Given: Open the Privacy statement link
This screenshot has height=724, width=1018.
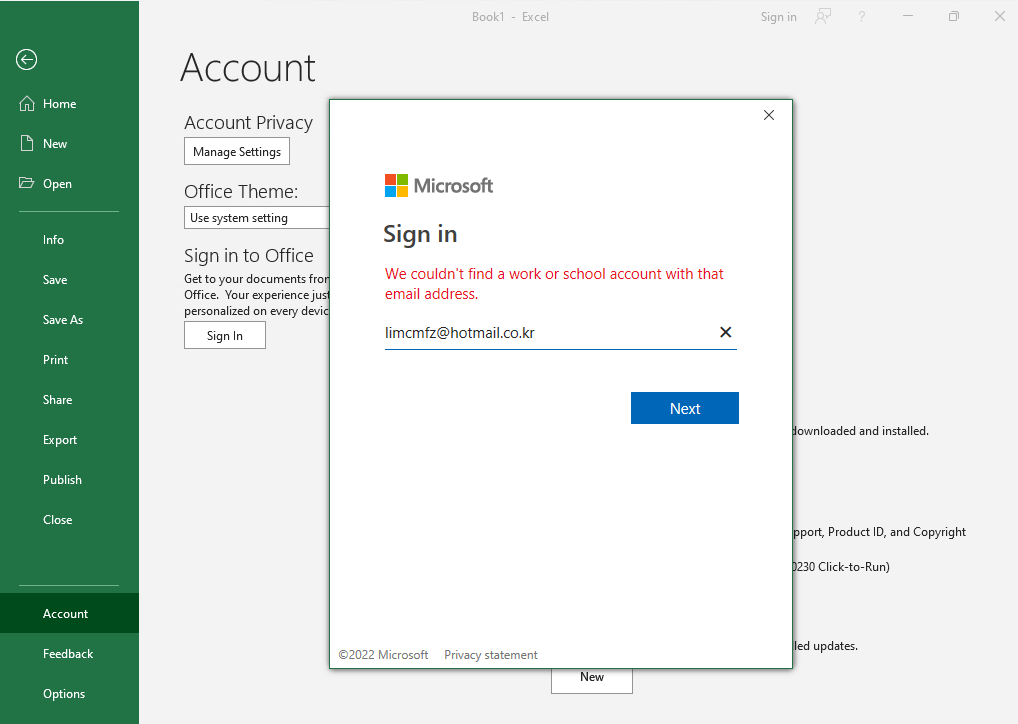Looking at the screenshot, I should point(491,655).
